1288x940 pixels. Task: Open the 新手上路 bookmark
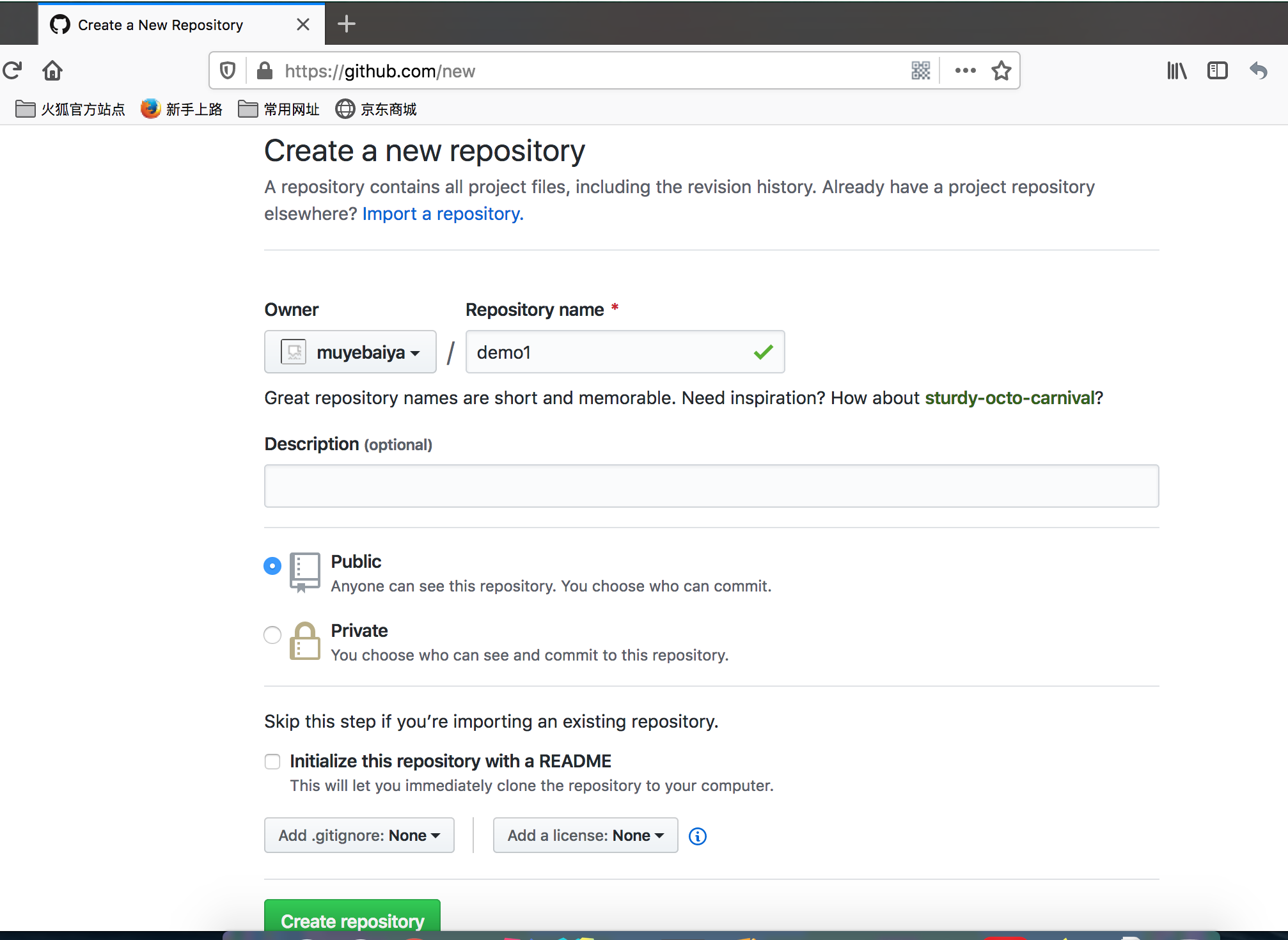[182, 109]
